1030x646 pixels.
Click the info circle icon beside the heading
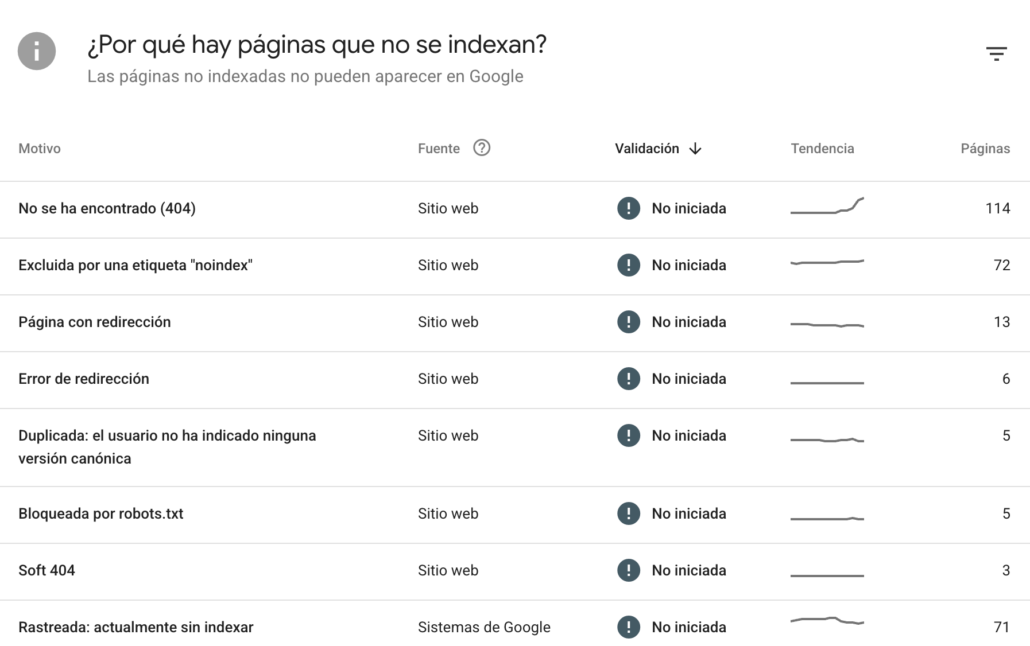pos(37,51)
